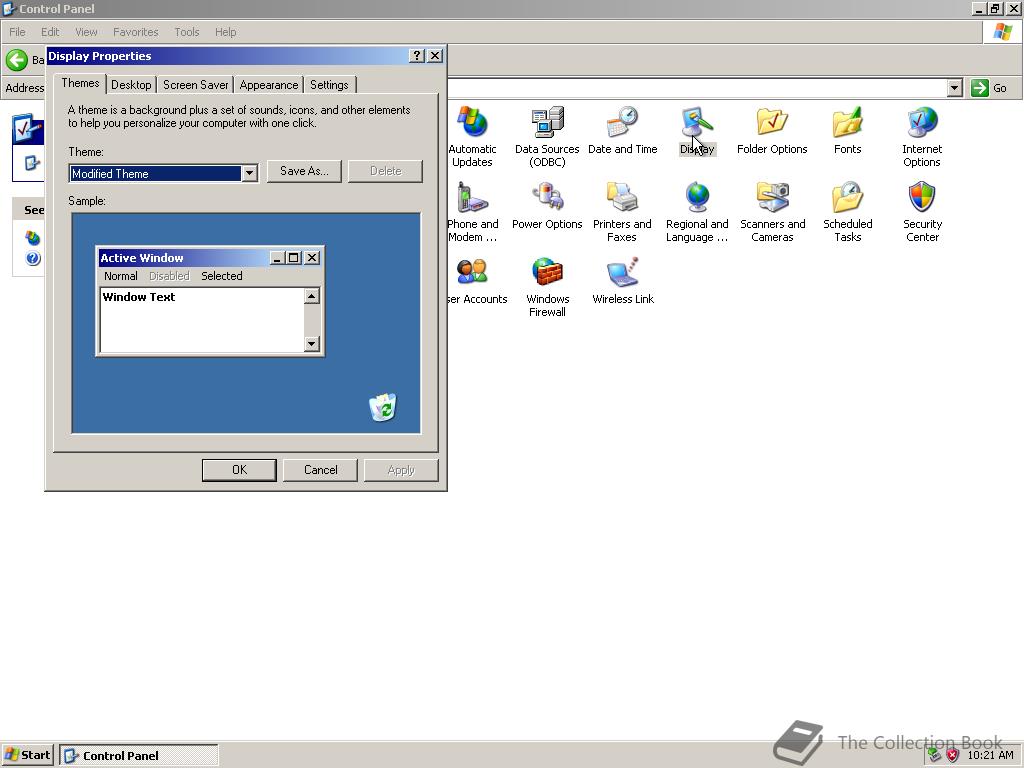Open the Date and Time icon
The height and width of the screenshot is (768, 1024).
622,123
